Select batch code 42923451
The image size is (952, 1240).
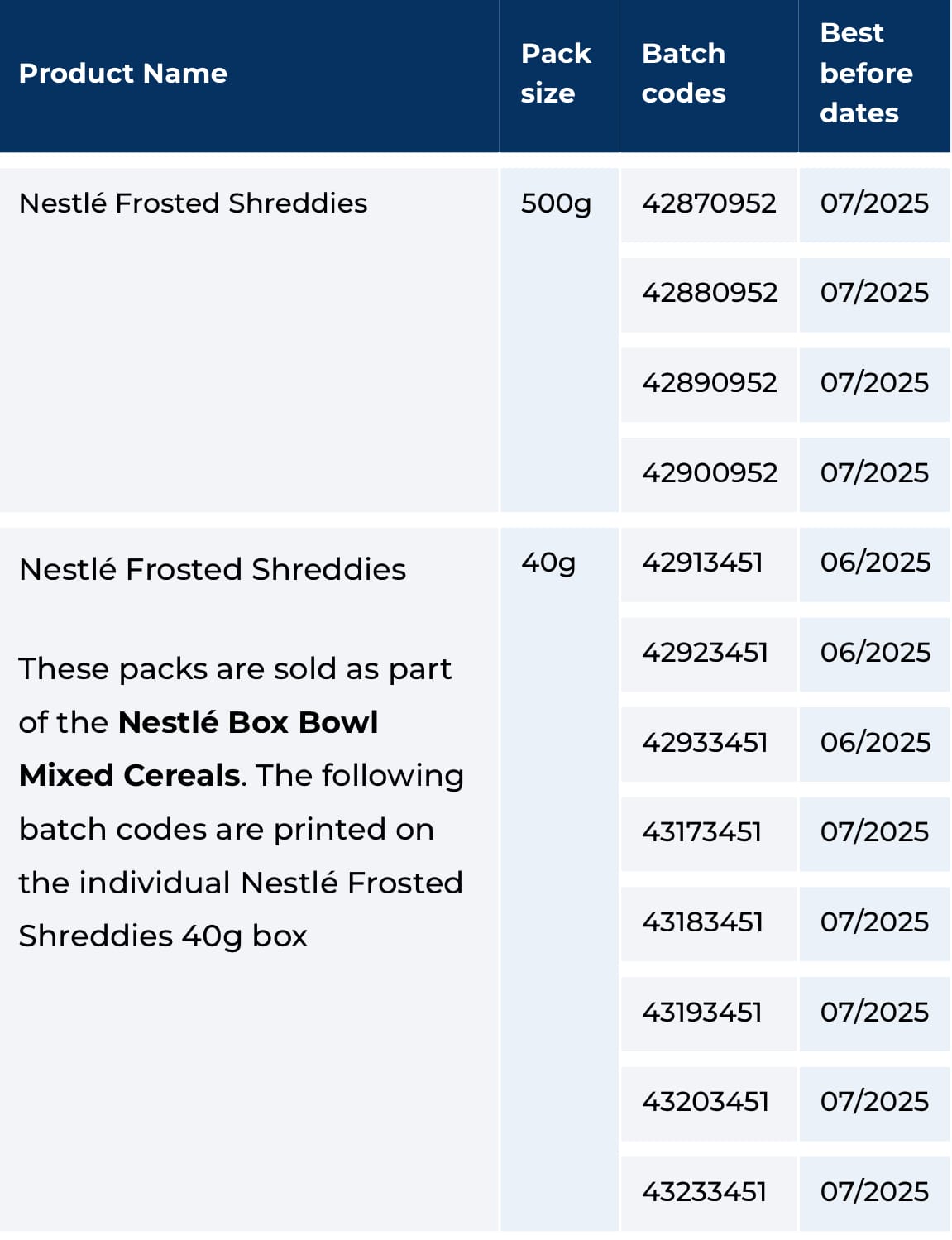pyautogui.click(x=705, y=653)
